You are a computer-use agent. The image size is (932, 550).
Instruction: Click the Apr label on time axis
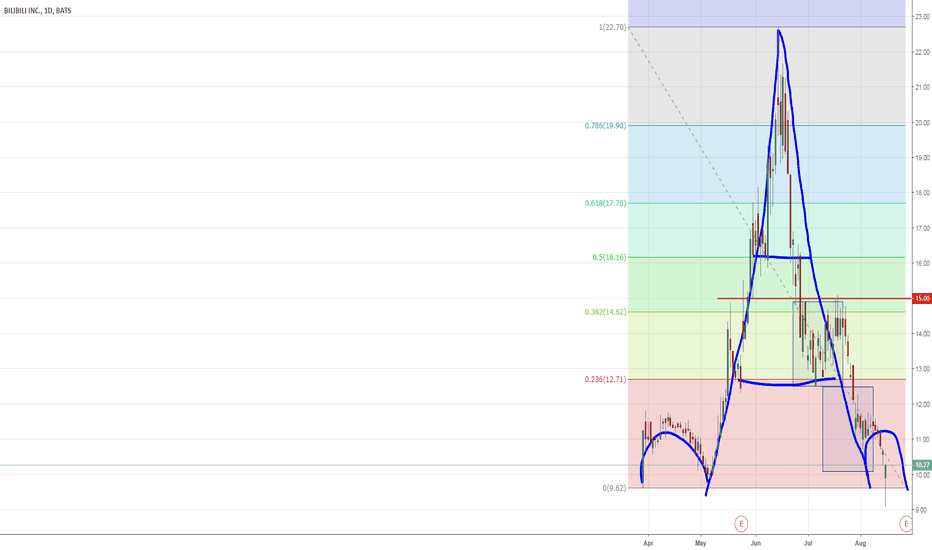[648, 543]
